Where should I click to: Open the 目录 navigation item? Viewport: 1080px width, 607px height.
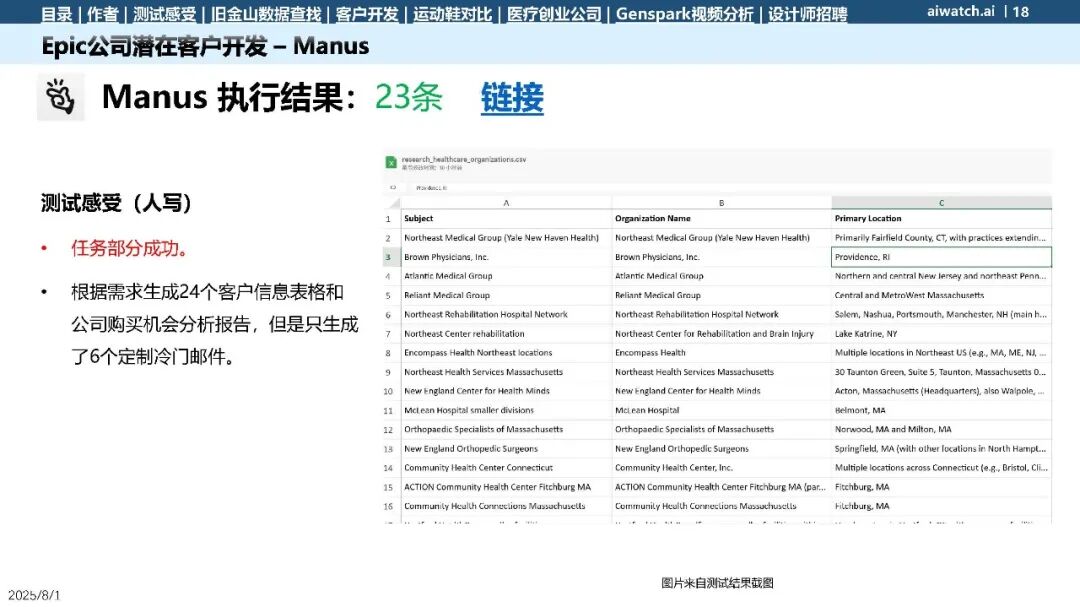tap(56, 14)
